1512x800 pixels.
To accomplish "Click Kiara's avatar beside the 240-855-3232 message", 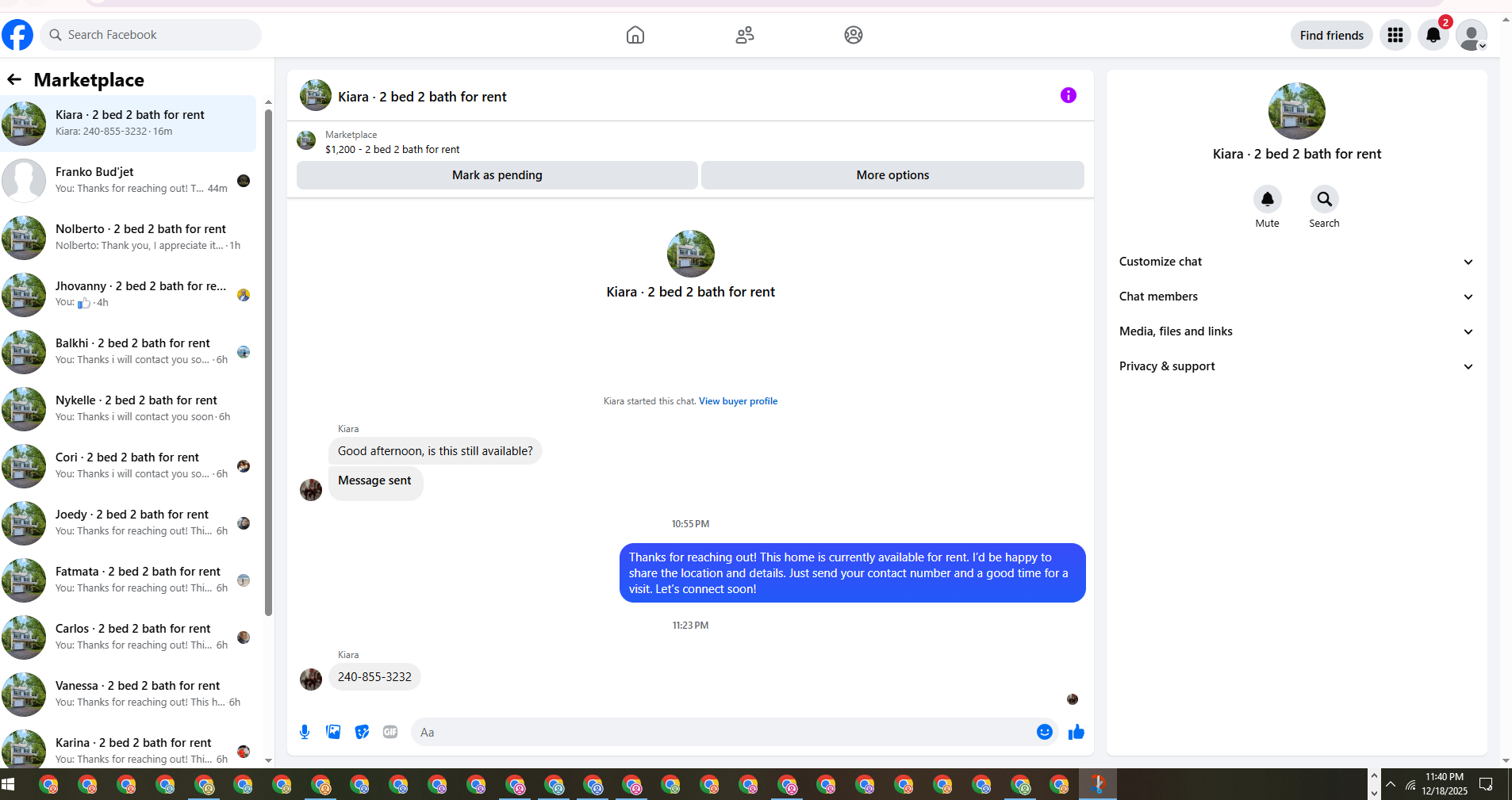I will point(311,679).
